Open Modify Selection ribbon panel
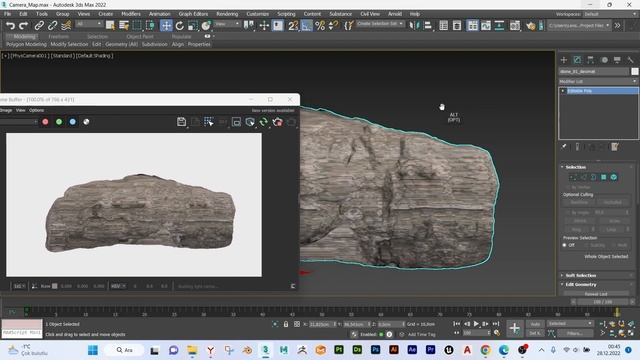Image resolution: width=640 pixels, height=360 pixels. pyautogui.click(x=69, y=44)
